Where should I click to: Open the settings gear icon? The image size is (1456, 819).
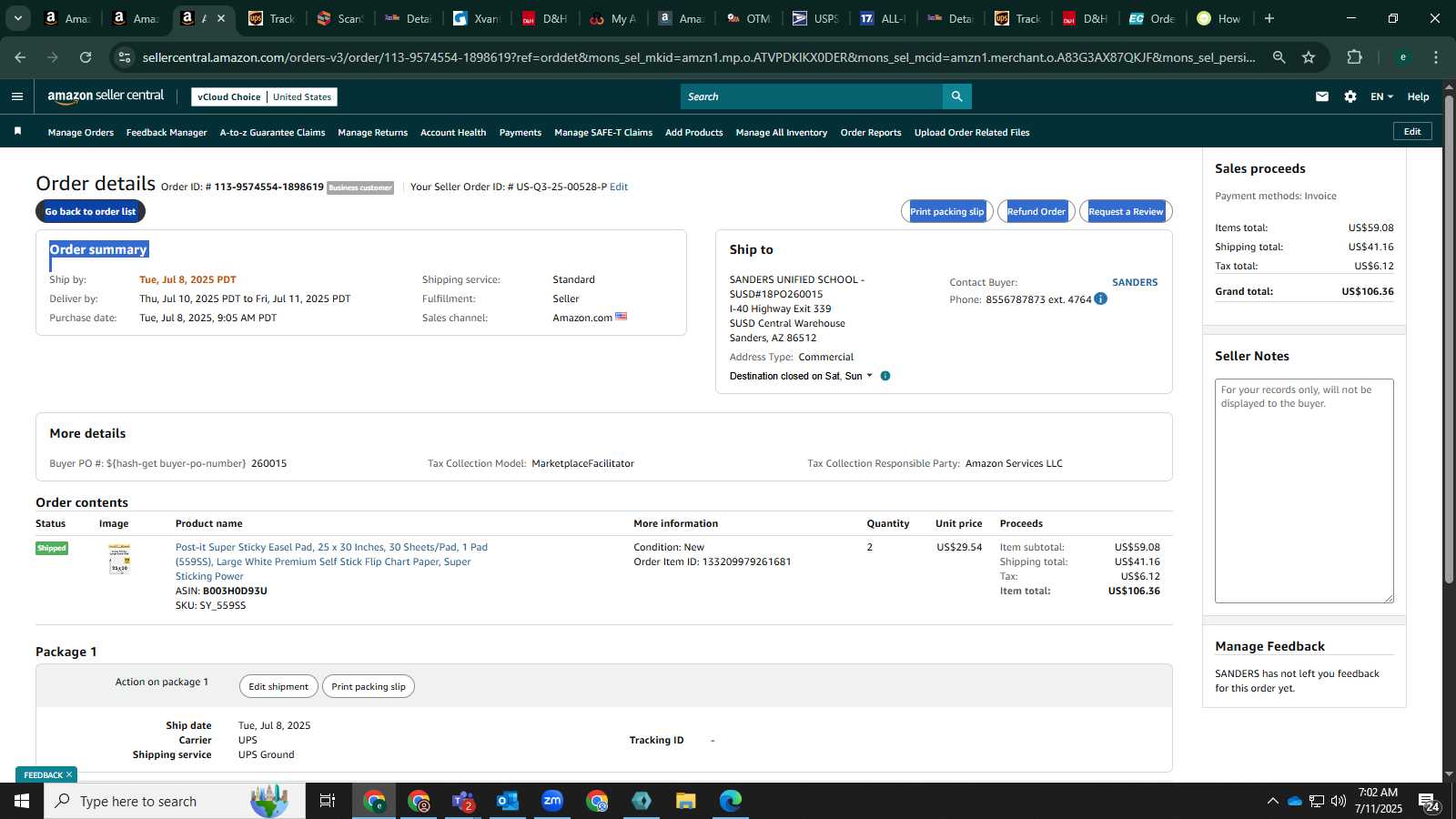pyautogui.click(x=1350, y=96)
